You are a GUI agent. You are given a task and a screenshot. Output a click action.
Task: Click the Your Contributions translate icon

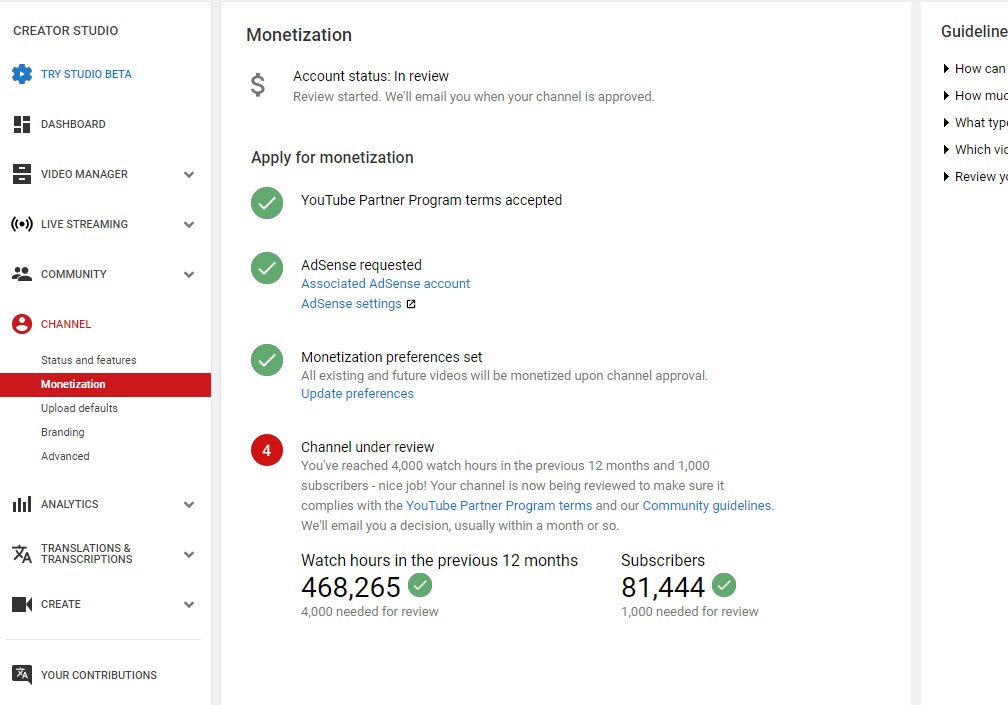[22, 675]
